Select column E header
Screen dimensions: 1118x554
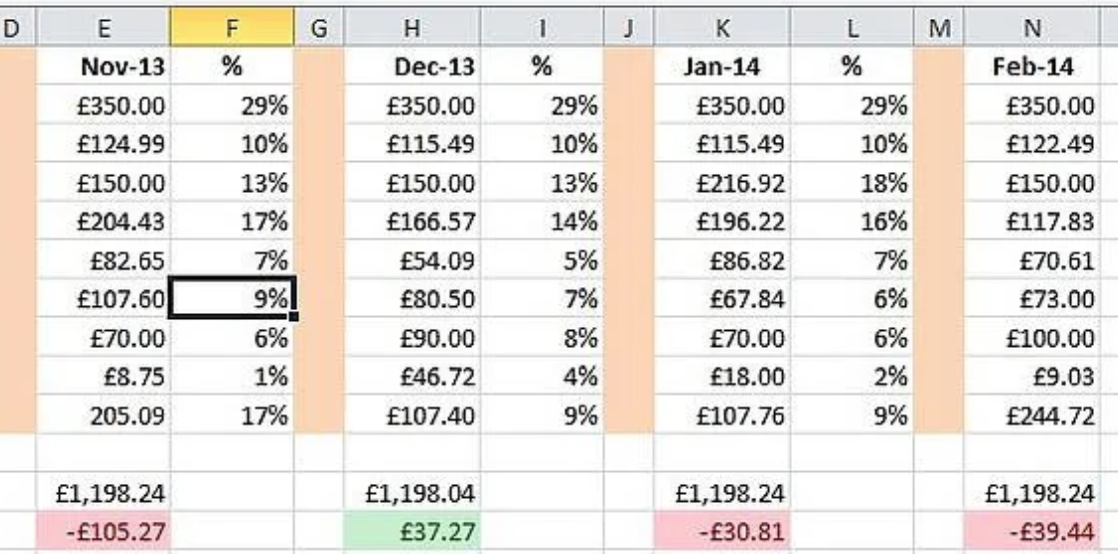103,28
